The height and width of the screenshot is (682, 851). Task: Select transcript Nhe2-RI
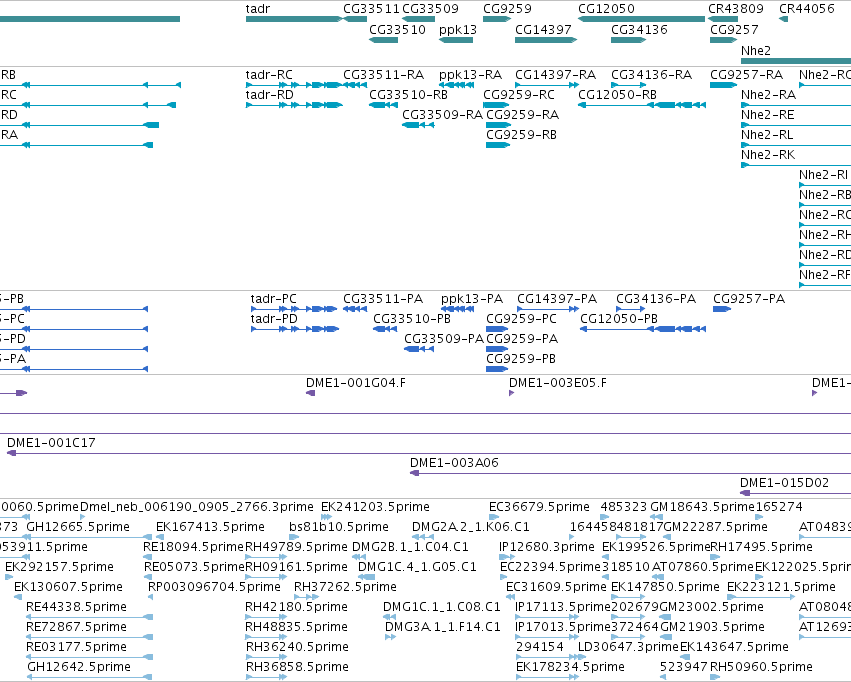(825, 186)
